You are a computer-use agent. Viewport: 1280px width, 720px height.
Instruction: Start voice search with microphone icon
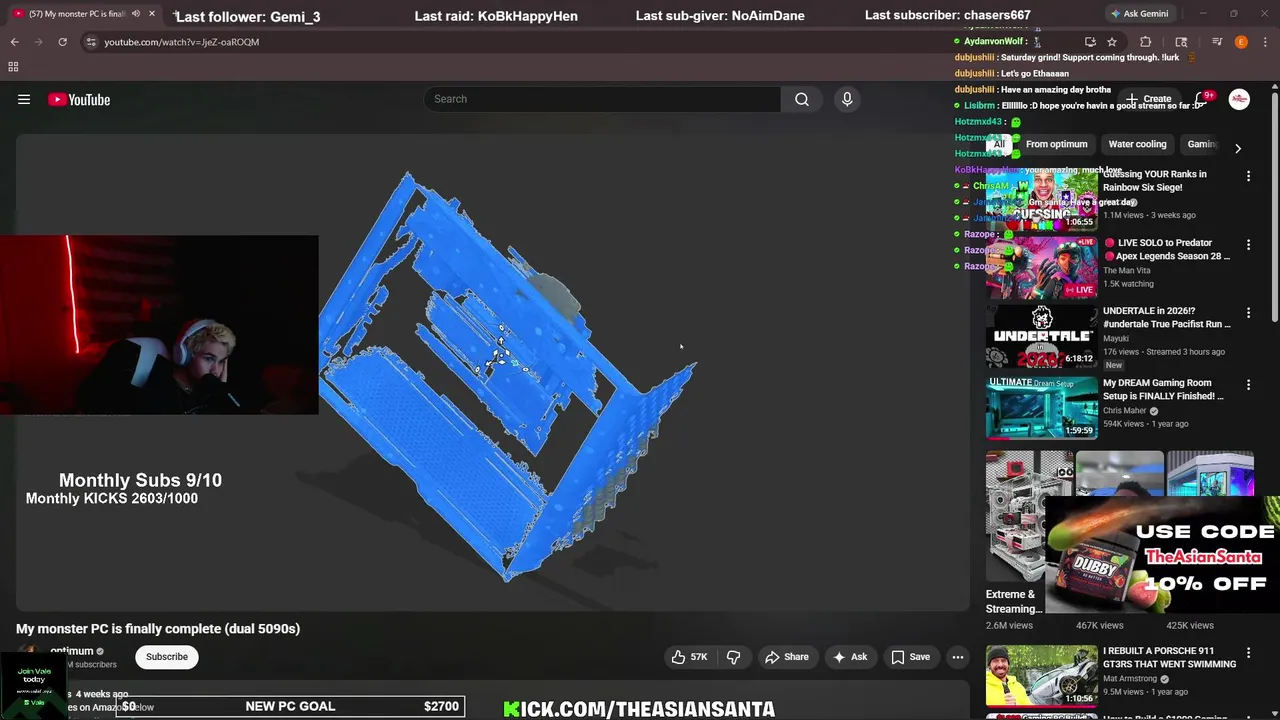pos(847,99)
